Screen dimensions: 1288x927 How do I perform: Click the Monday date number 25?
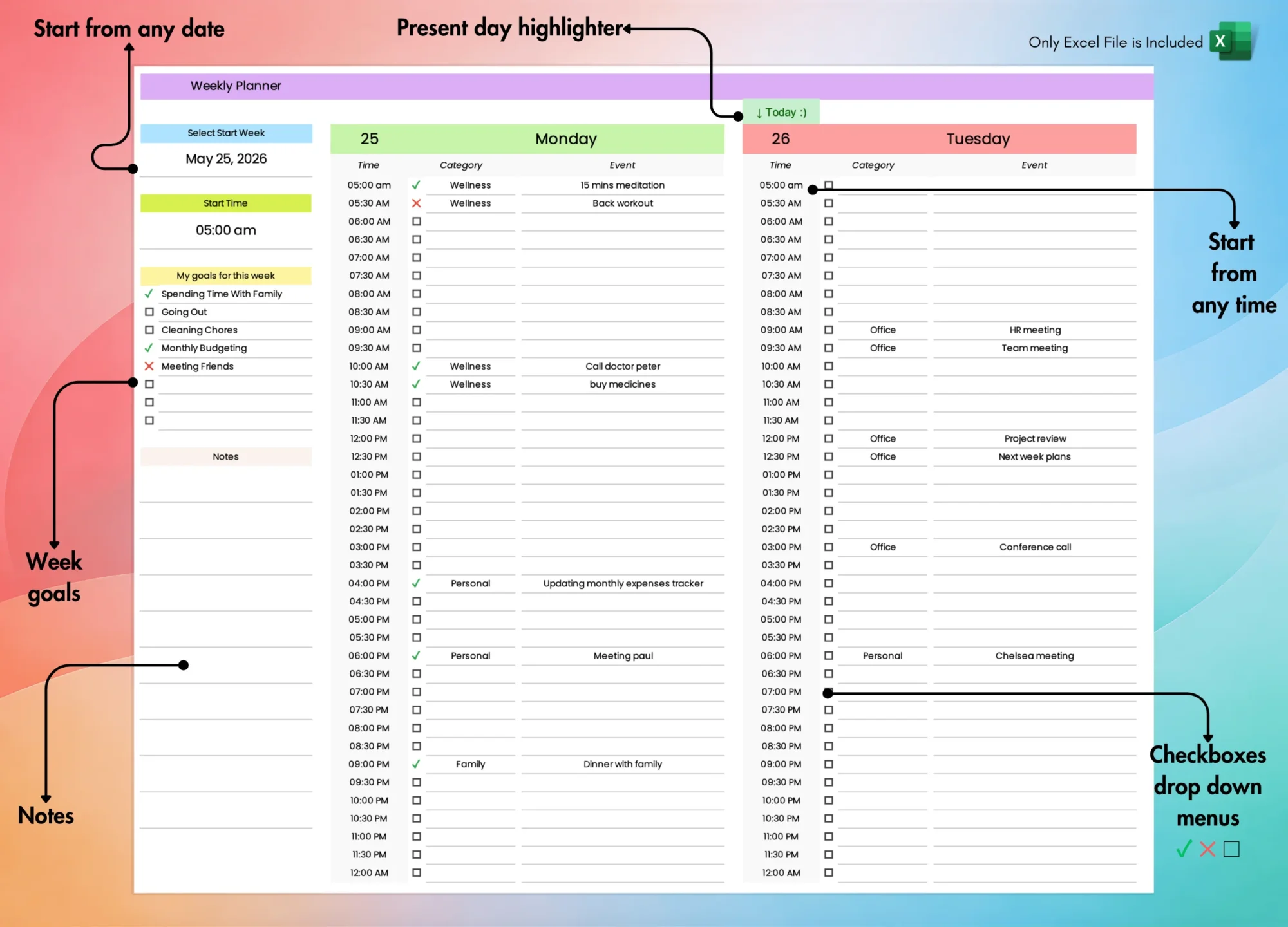[x=369, y=139]
